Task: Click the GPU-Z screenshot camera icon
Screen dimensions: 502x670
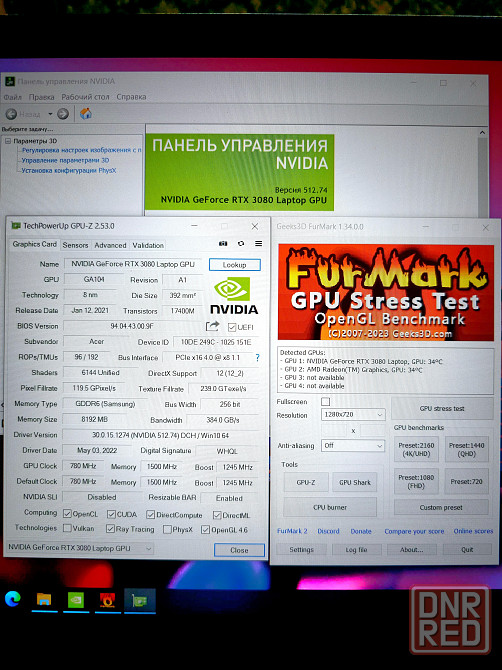Action: (223, 244)
